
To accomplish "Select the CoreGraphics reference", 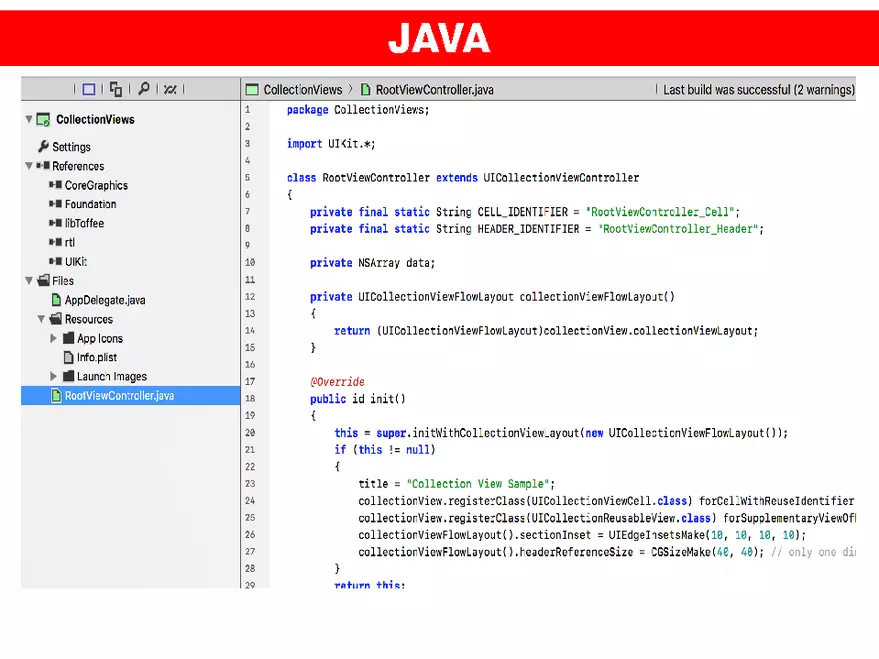I will pos(96,185).
